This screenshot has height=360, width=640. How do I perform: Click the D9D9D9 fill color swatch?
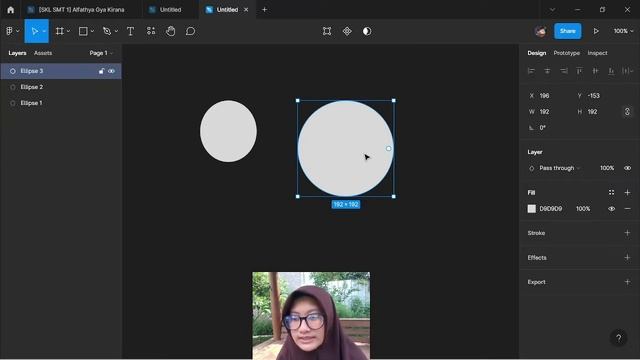point(531,209)
